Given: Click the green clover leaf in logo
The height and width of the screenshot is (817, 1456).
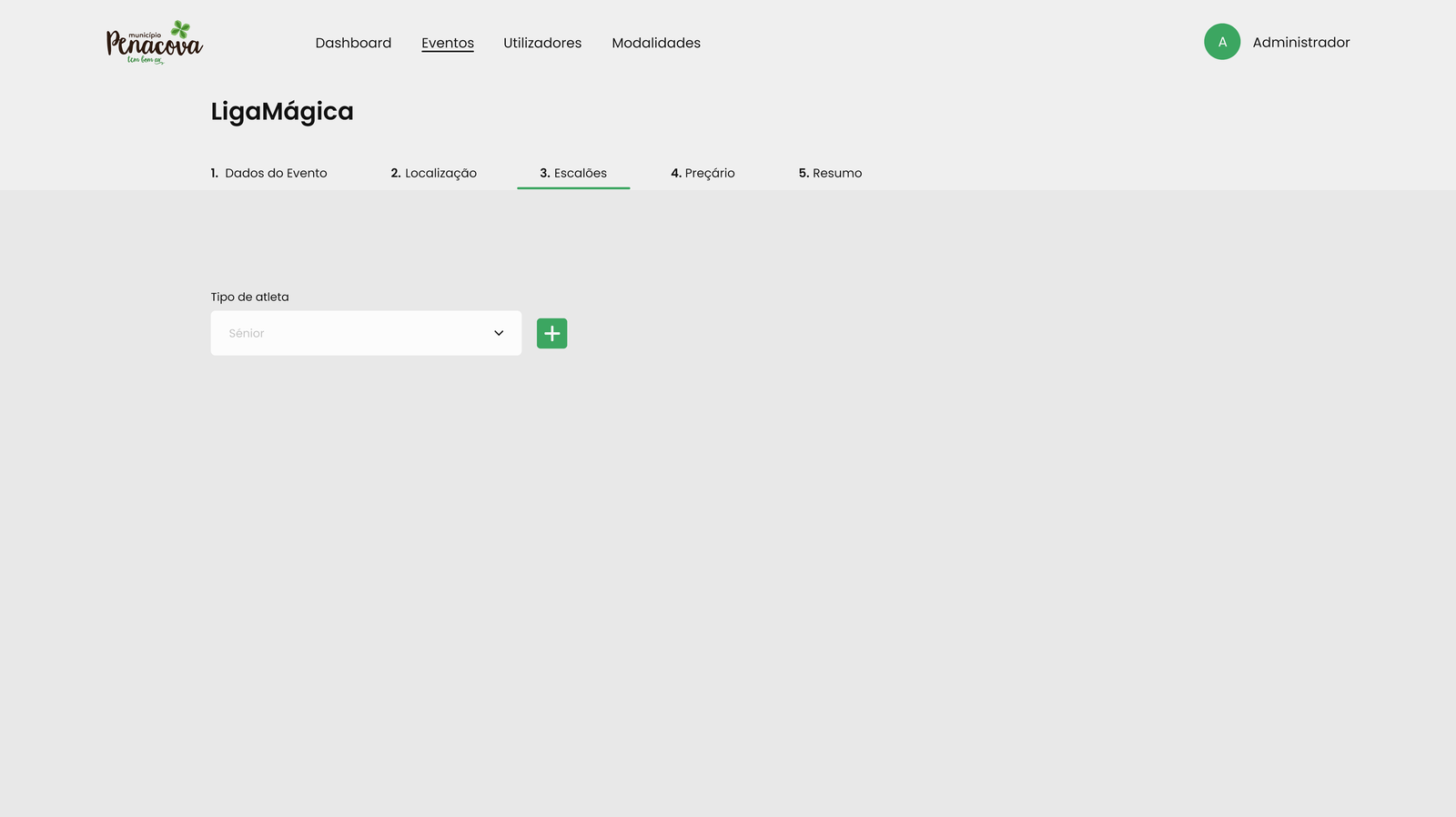Looking at the screenshot, I should [181, 29].
